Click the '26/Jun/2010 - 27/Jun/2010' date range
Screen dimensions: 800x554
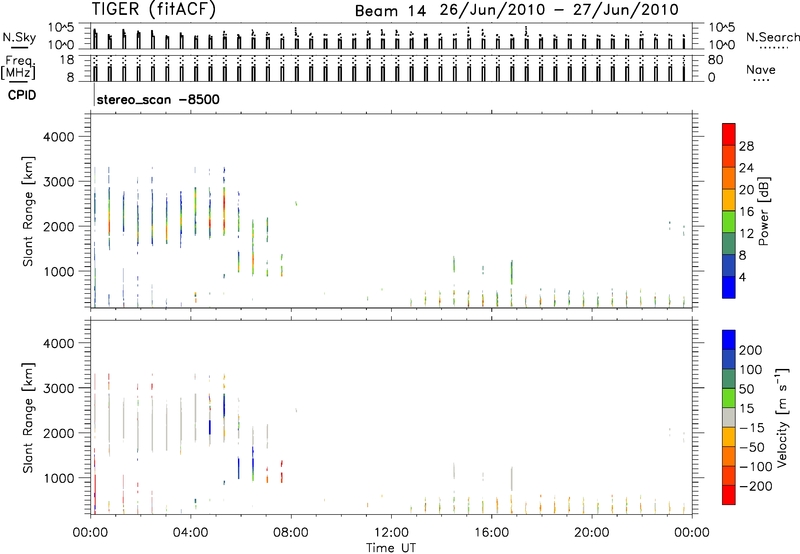(x=559, y=10)
